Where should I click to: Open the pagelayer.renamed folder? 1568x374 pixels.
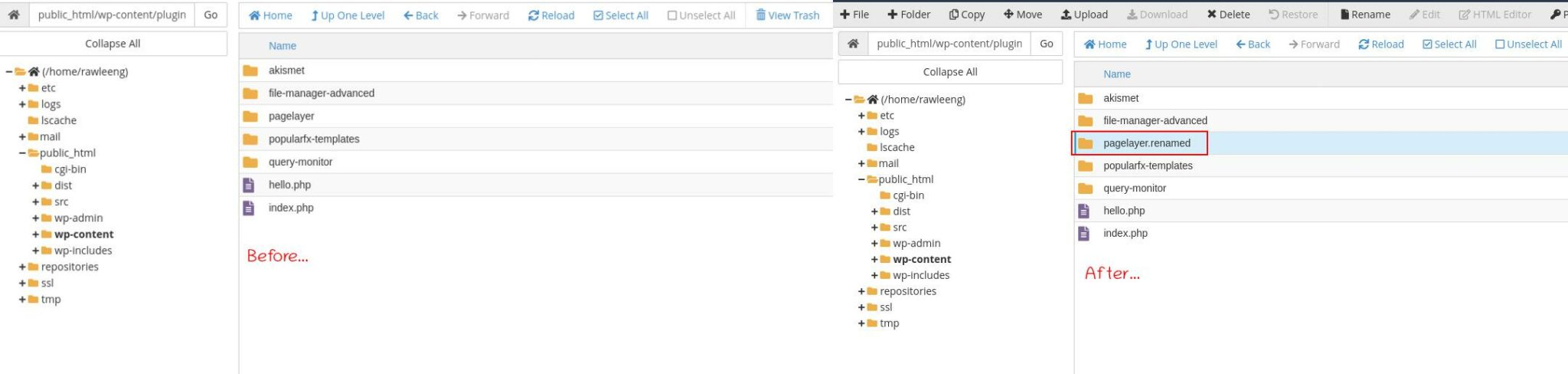(x=1146, y=143)
